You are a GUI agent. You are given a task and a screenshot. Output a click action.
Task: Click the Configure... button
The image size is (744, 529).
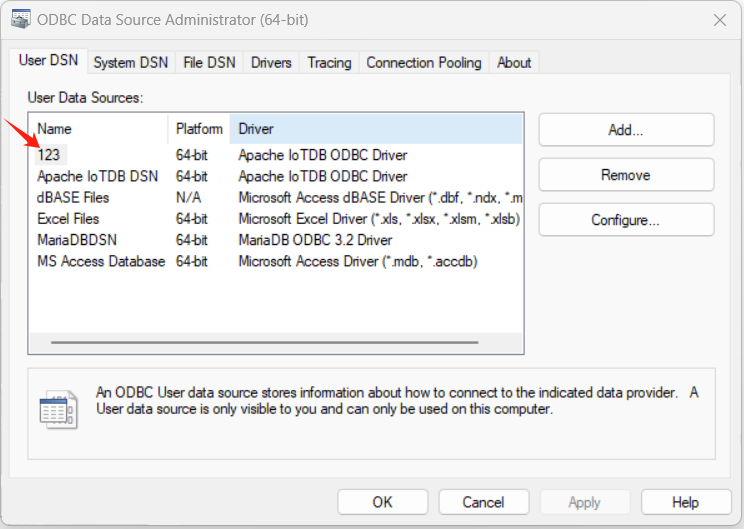click(625, 220)
